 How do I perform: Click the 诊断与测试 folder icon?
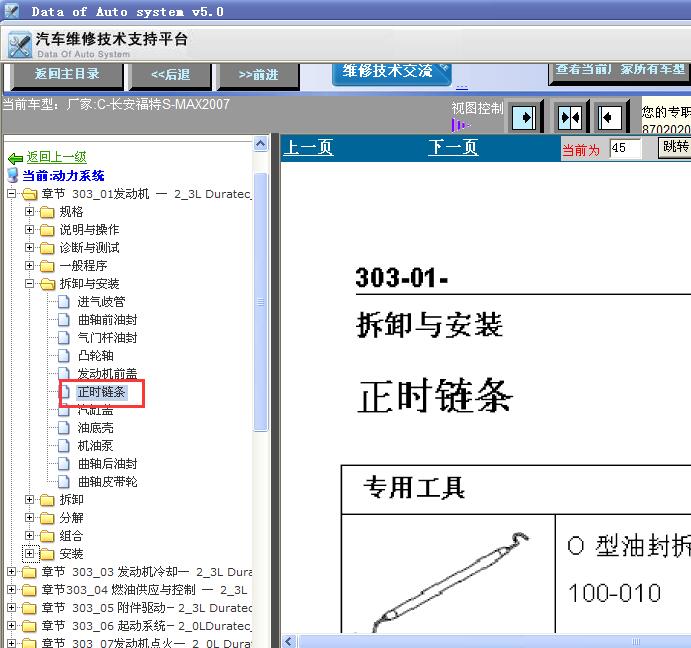tap(47, 249)
